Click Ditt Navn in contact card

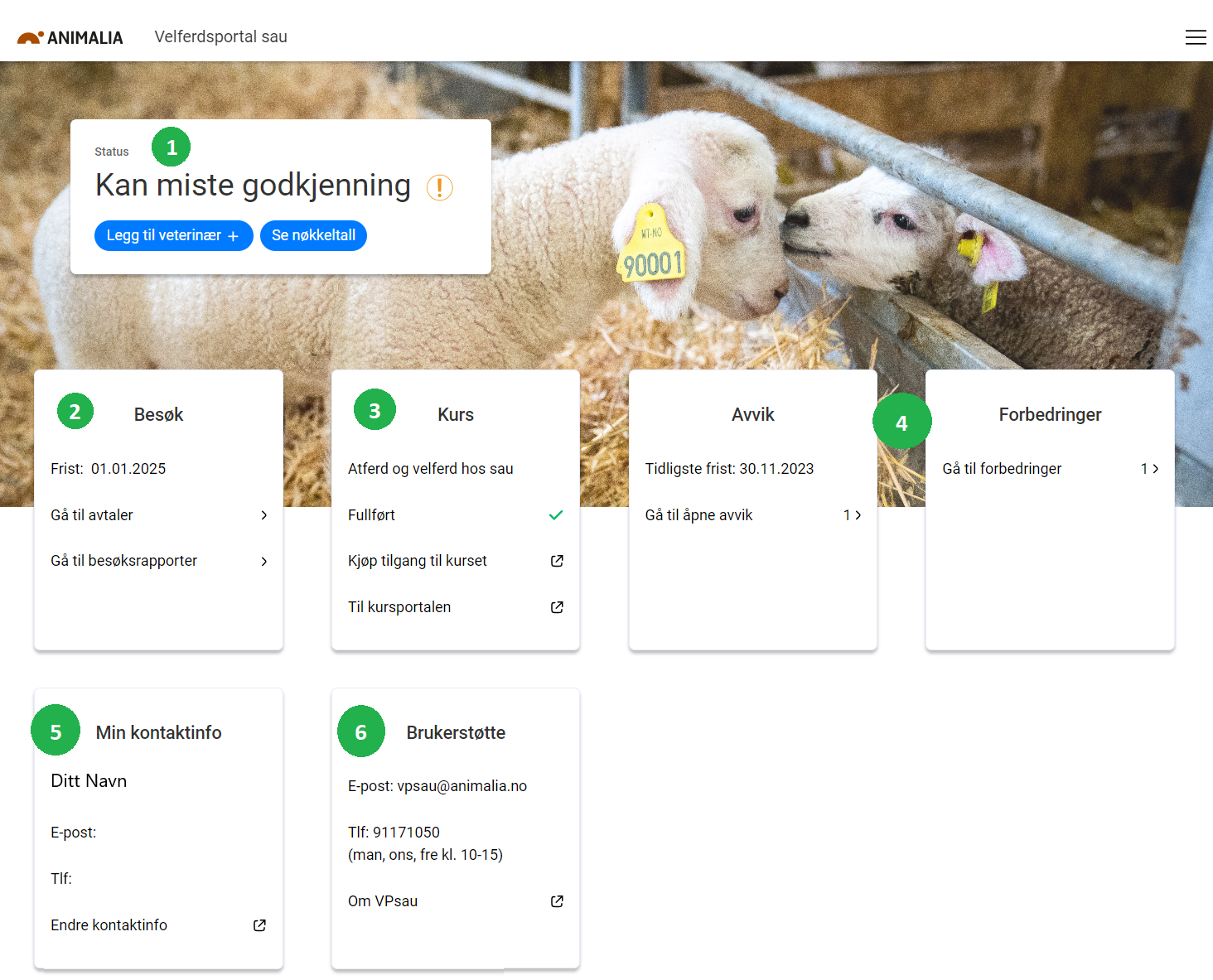pyautogui.click(x=89, y=781)
